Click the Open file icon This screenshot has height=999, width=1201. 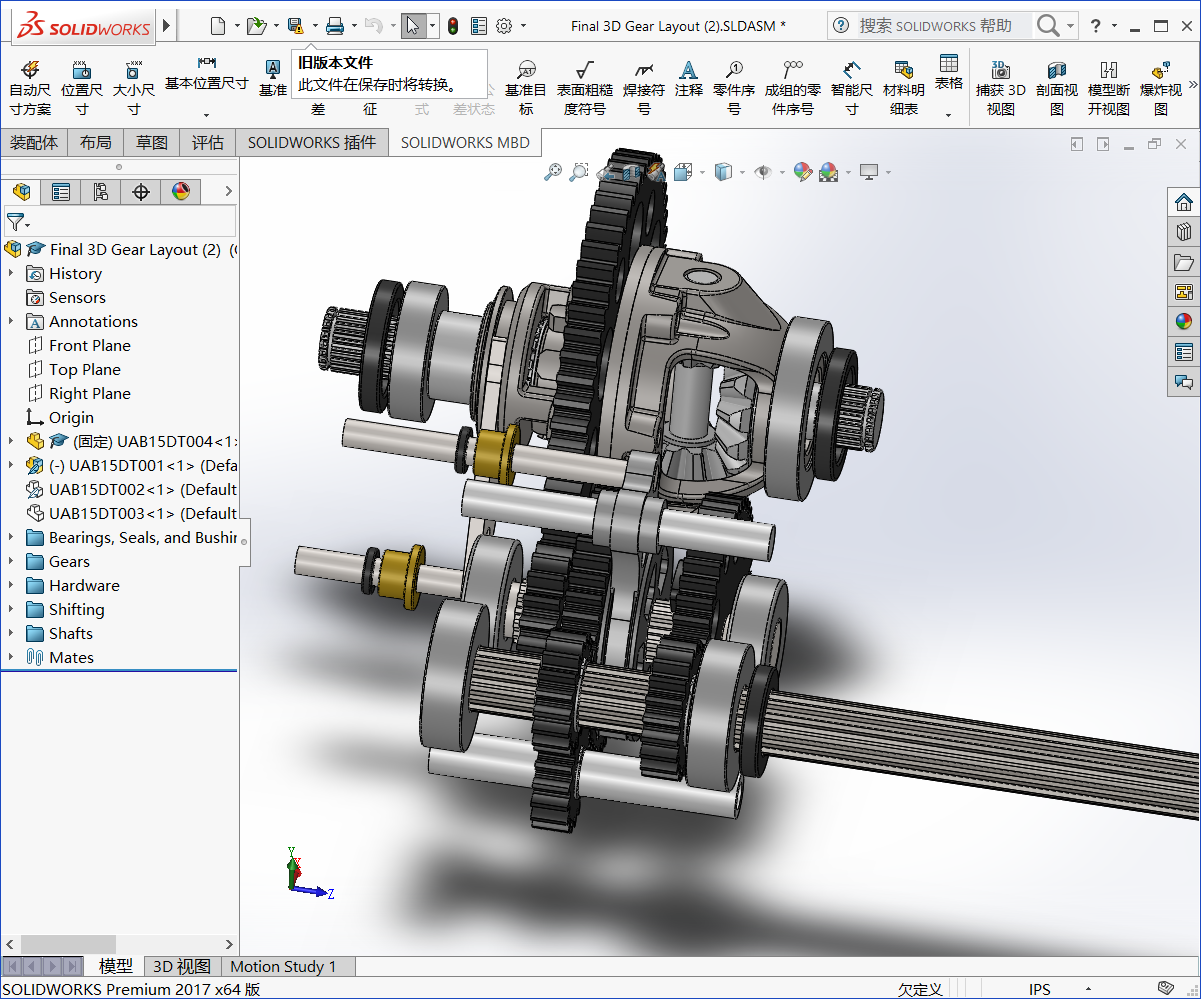[x=256, y=25]
